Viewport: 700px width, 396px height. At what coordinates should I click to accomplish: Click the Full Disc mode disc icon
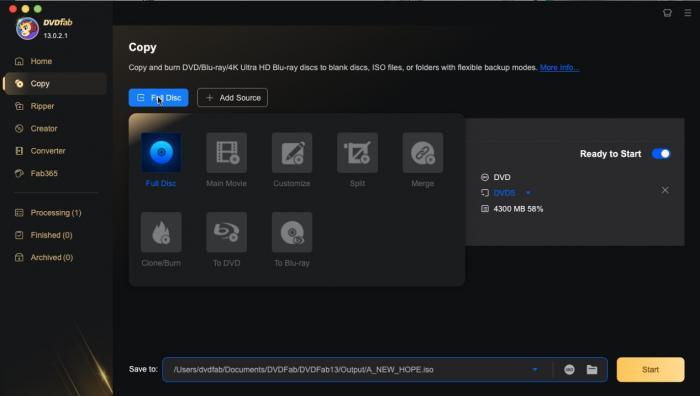(x=161, y=153)
